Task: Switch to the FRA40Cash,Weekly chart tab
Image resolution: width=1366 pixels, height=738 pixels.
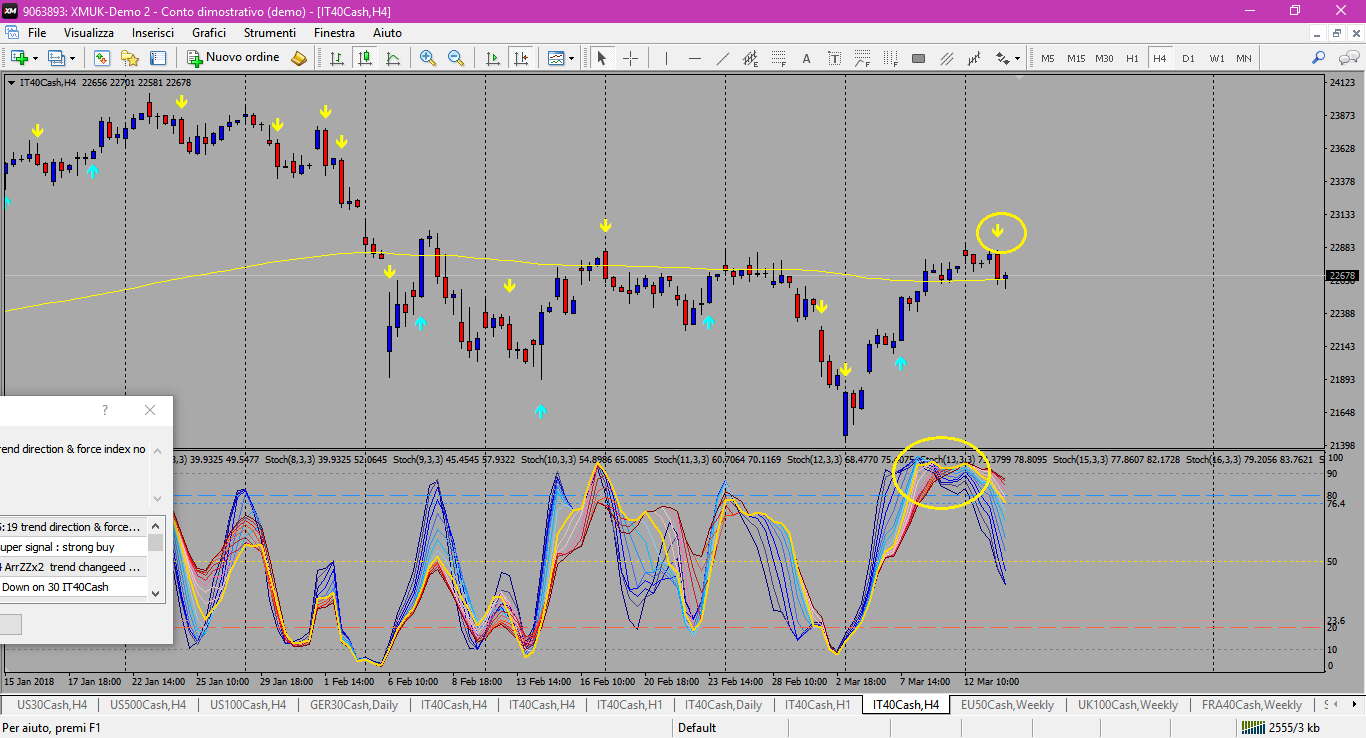Action: click(1252, 705)
